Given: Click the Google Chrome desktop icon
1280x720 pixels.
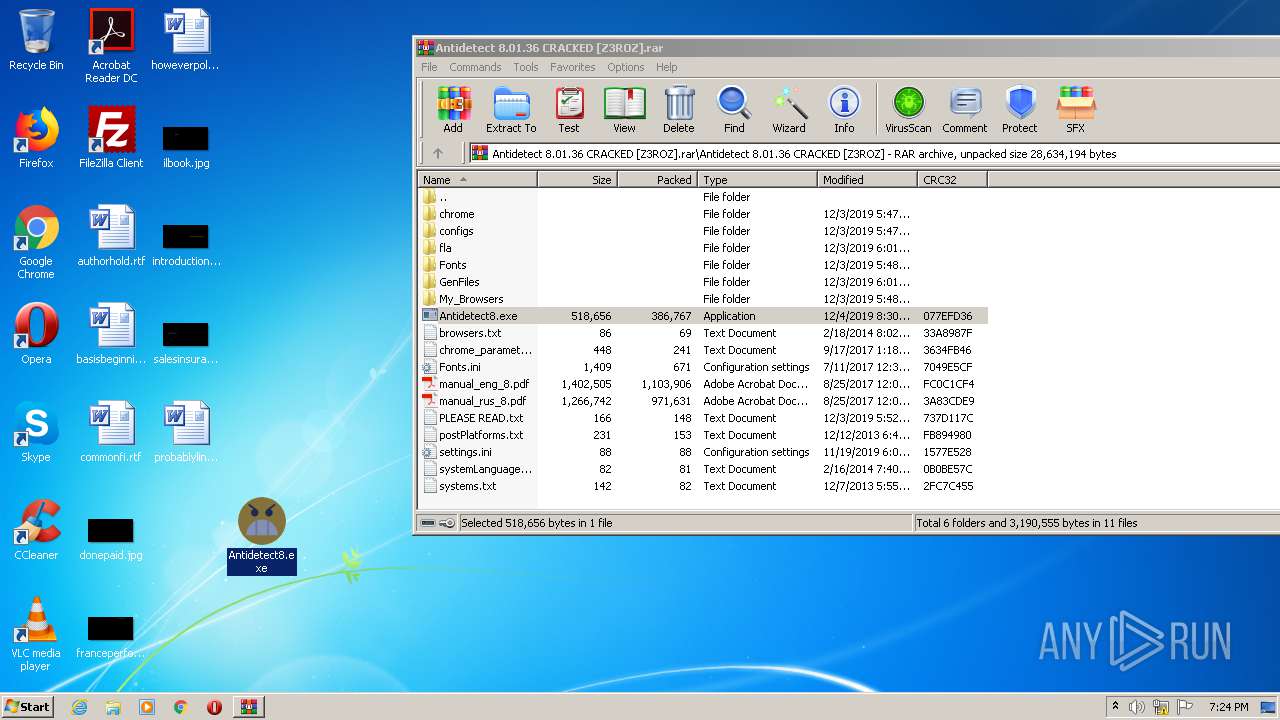Looking at the screenshot, I should 36,242.
